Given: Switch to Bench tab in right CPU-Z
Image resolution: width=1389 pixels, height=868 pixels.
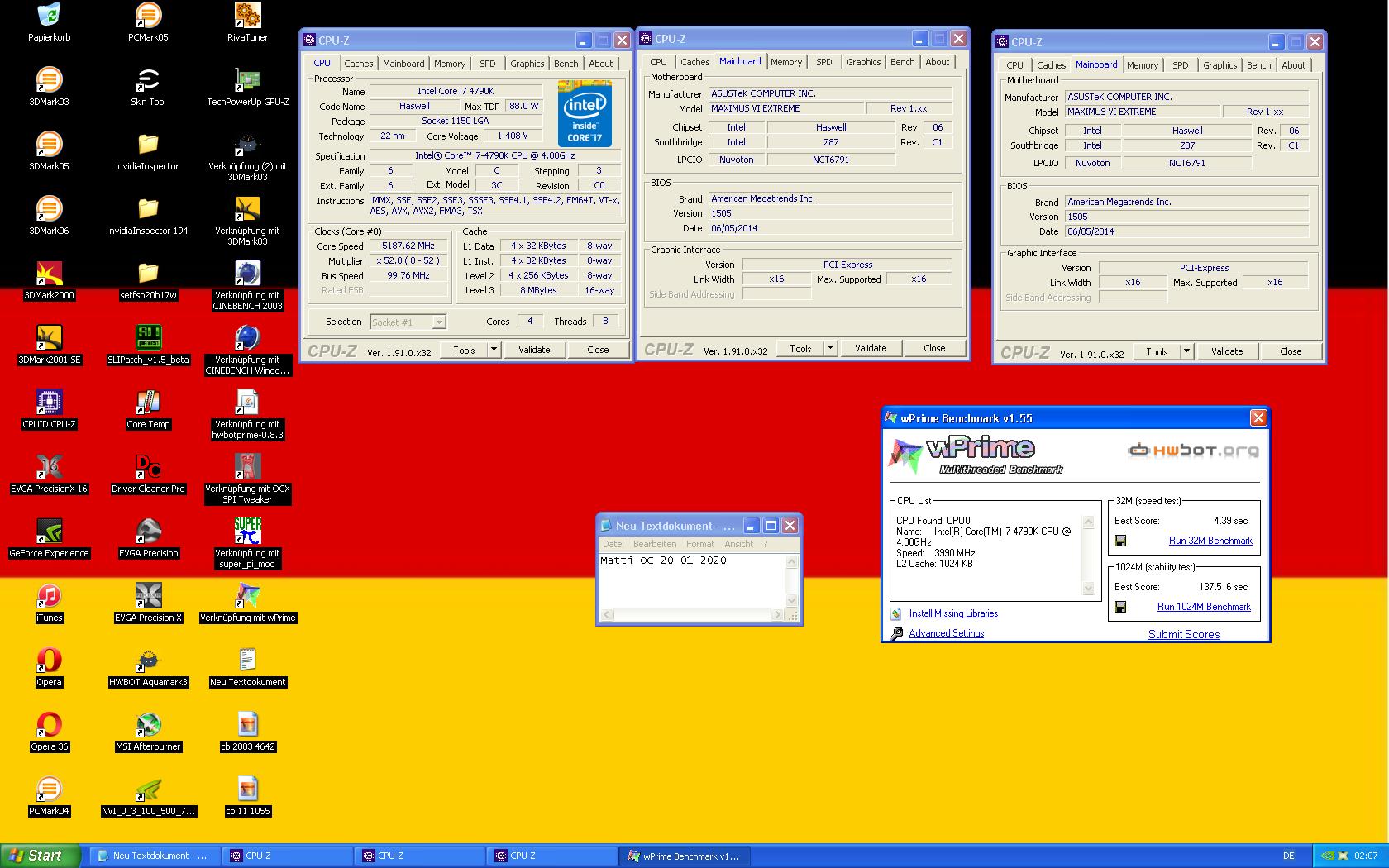Looking at the screenshot, I should [x=1259, y=65].
